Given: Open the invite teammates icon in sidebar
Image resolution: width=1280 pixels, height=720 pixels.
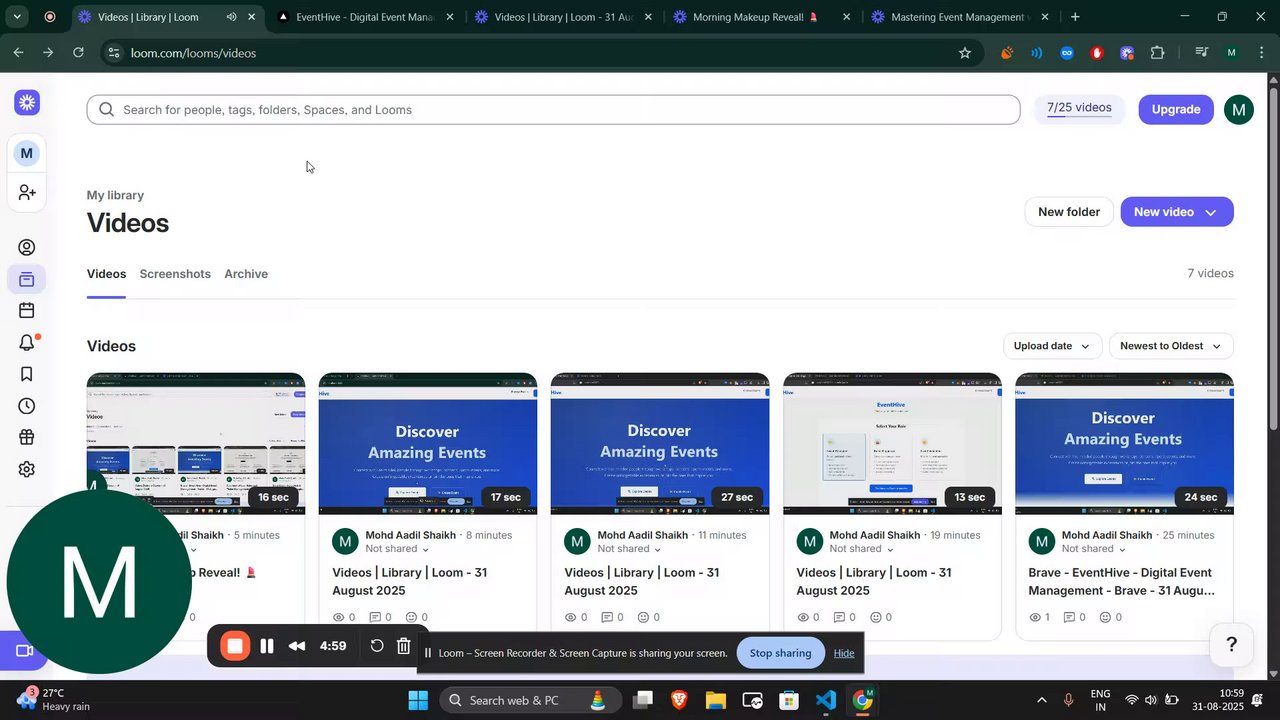Looking at the screenshot, I should pyautogui.click(x=27, y=192).
